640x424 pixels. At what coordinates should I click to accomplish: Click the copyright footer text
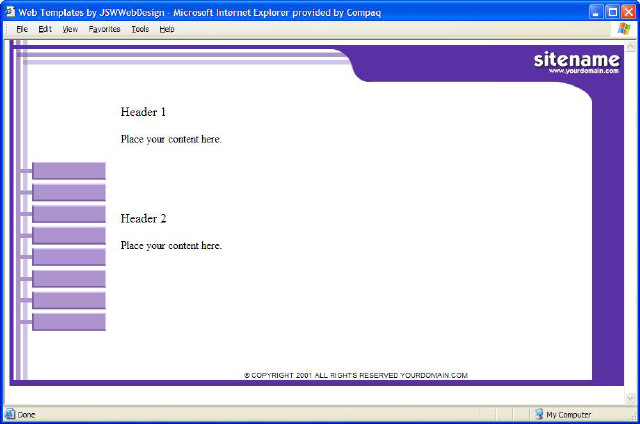tap(356, 376)
